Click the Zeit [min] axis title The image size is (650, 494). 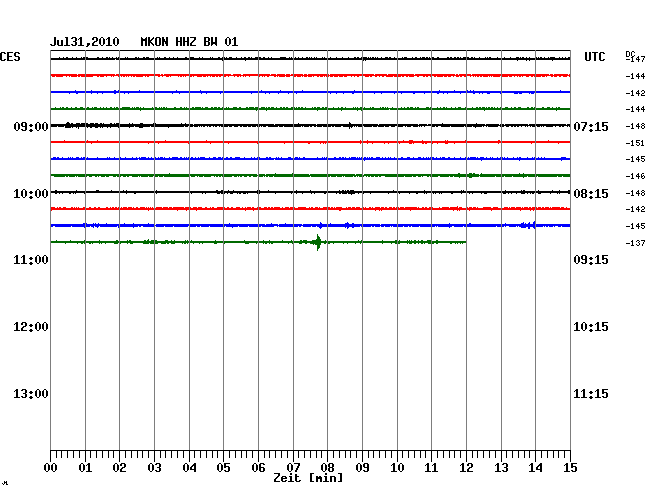pyautogui.click(x=308, y=478)
